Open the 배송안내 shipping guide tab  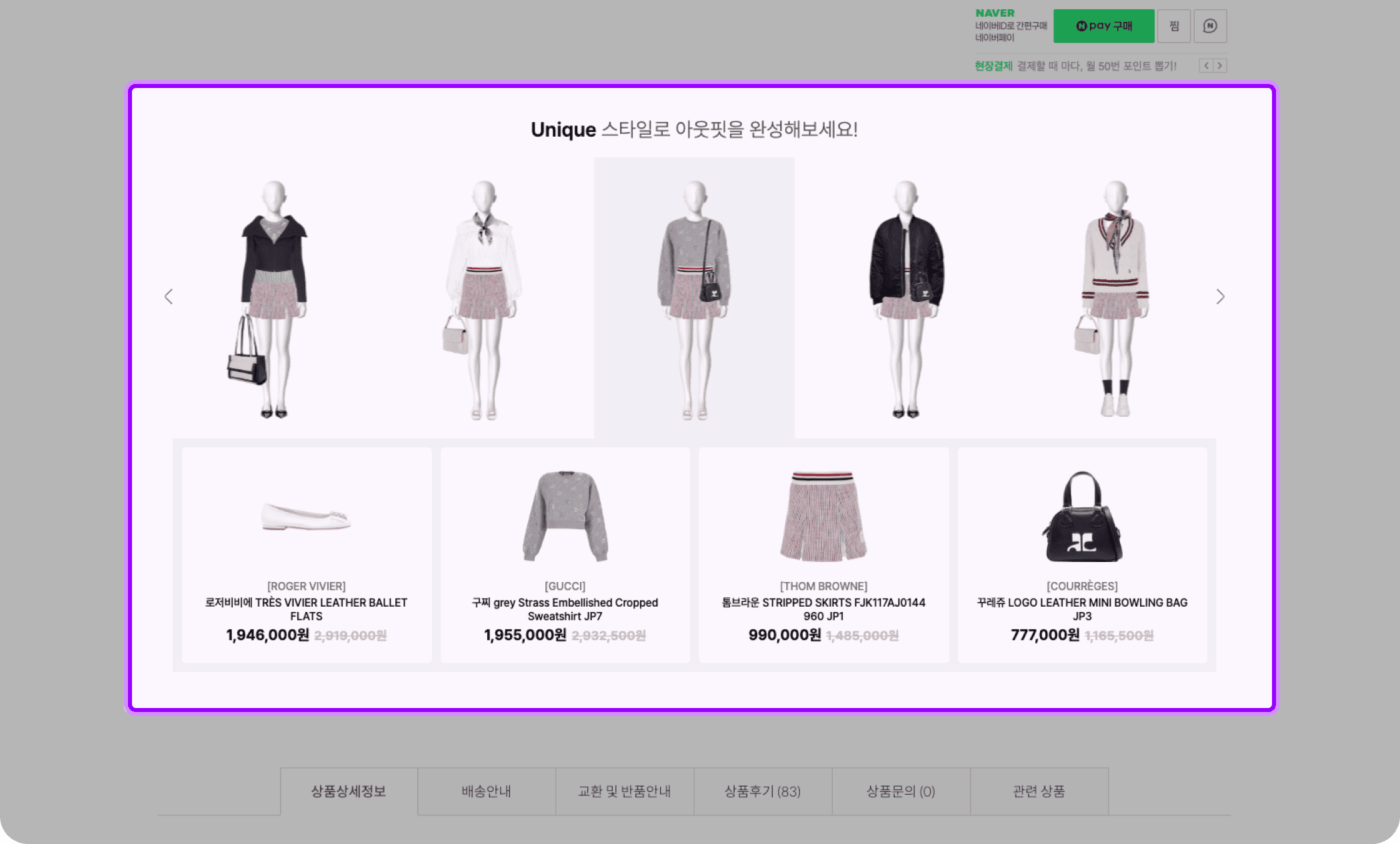486,792
